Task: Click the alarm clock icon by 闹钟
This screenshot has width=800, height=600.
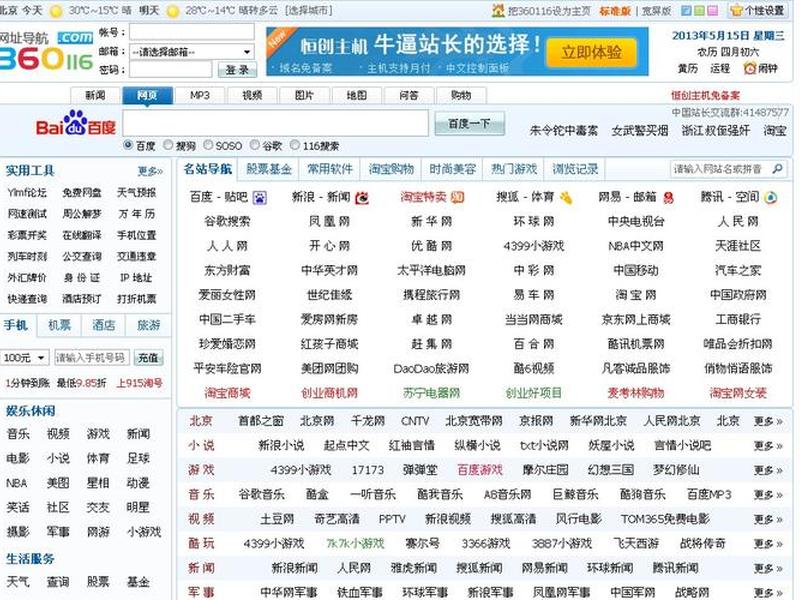Action: click(749, 68)
